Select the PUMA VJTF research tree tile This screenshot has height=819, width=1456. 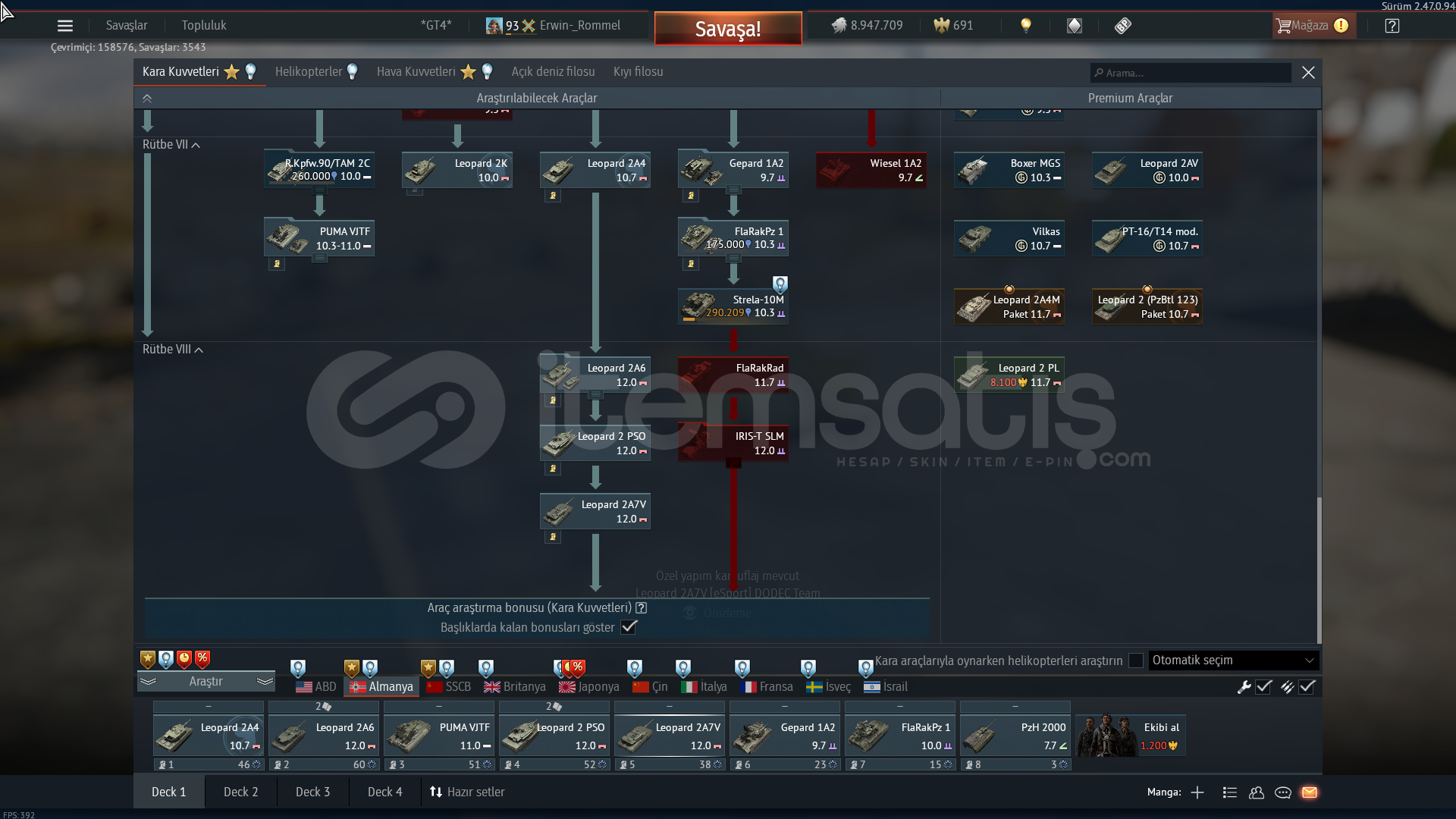click(x=319, y=238)
